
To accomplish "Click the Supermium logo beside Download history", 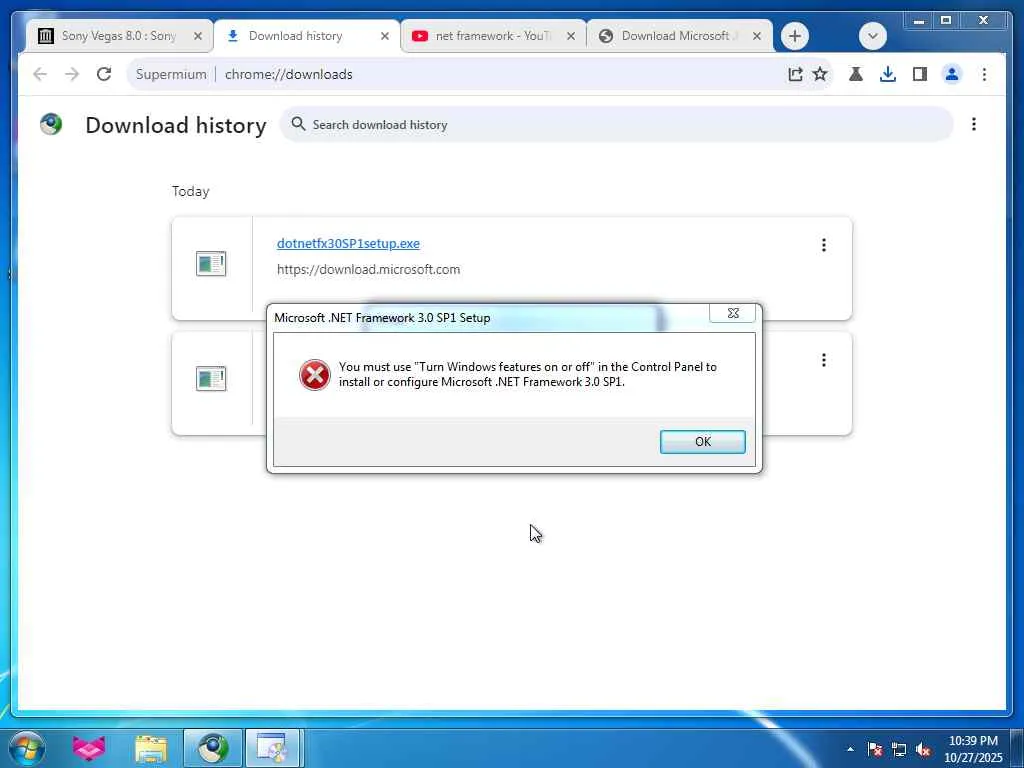I will coord(51,124).
